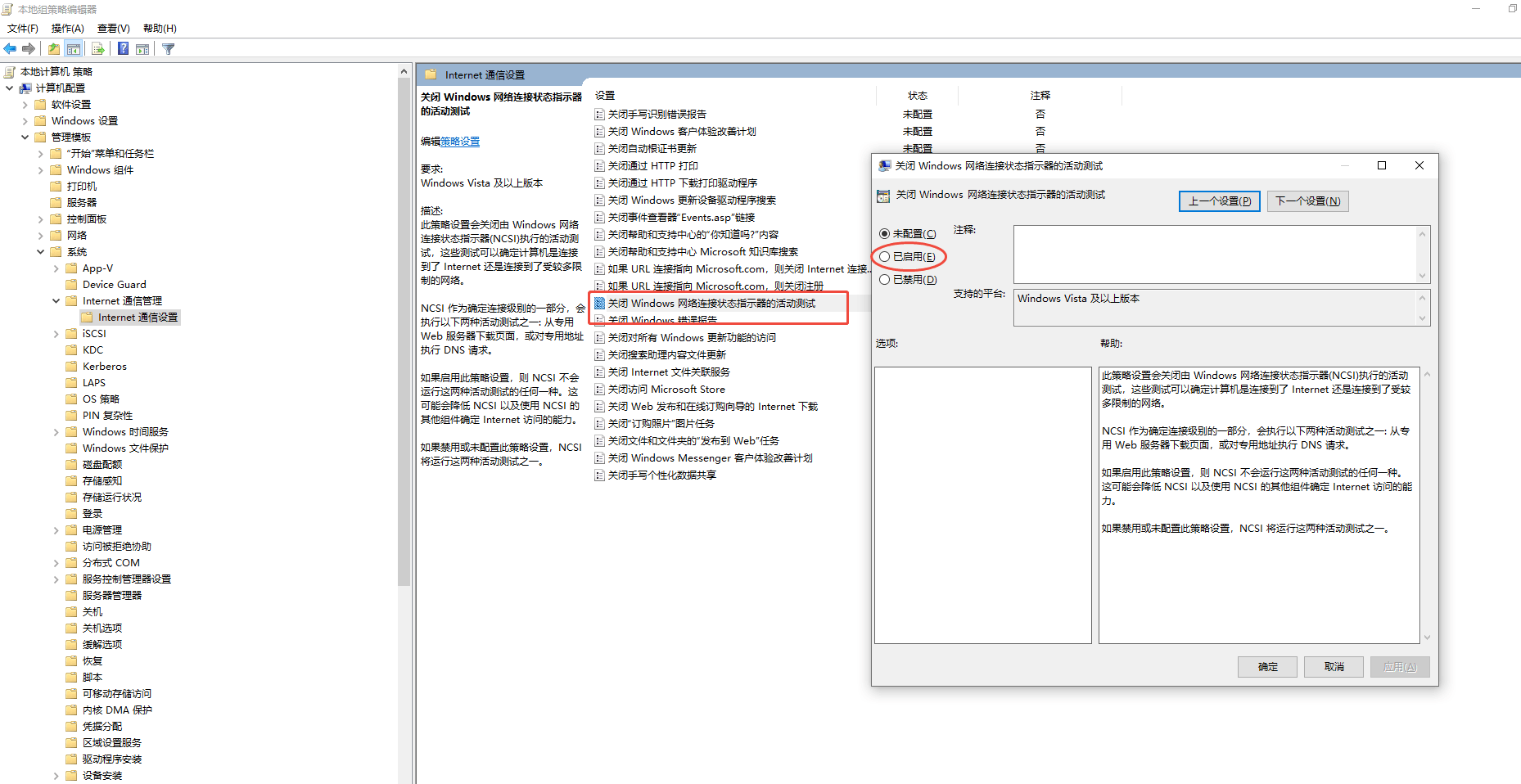
Task: Click the 取消 button
Action: (x=1334, y=667)
